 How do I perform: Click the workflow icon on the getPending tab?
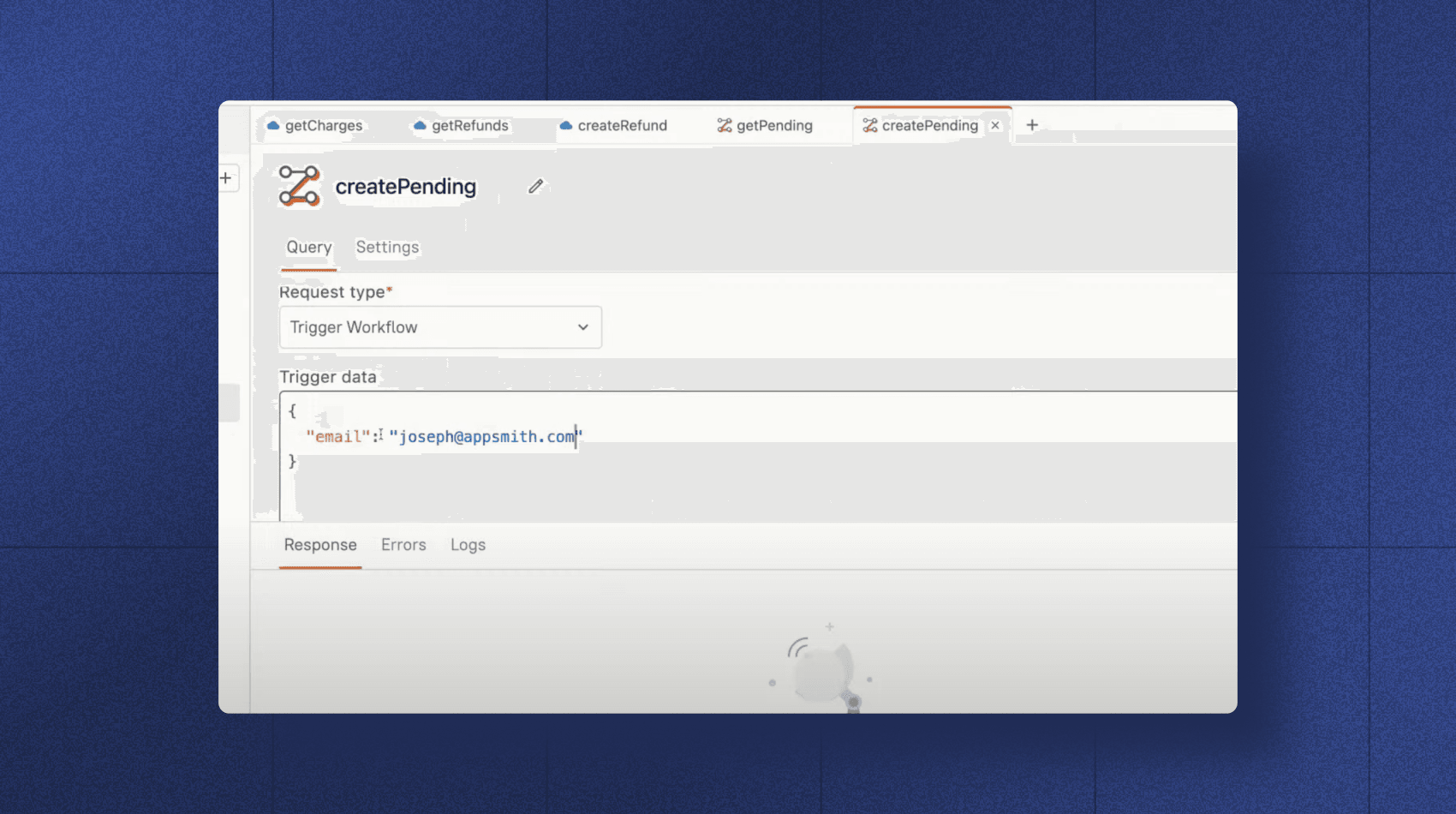tap(724, 125)
